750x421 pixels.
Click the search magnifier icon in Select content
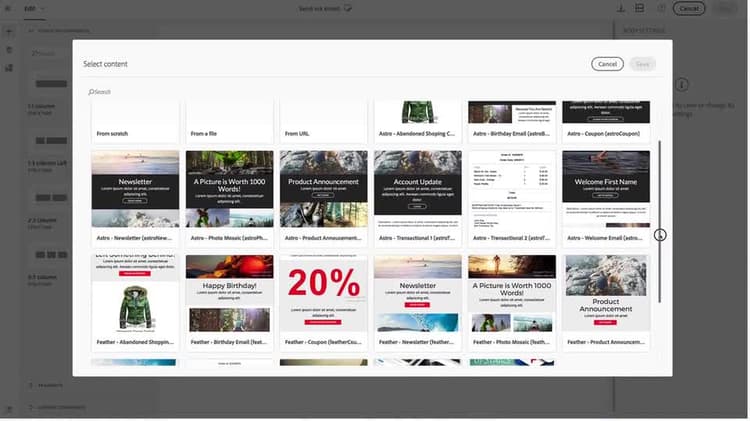tap(90, 92)
